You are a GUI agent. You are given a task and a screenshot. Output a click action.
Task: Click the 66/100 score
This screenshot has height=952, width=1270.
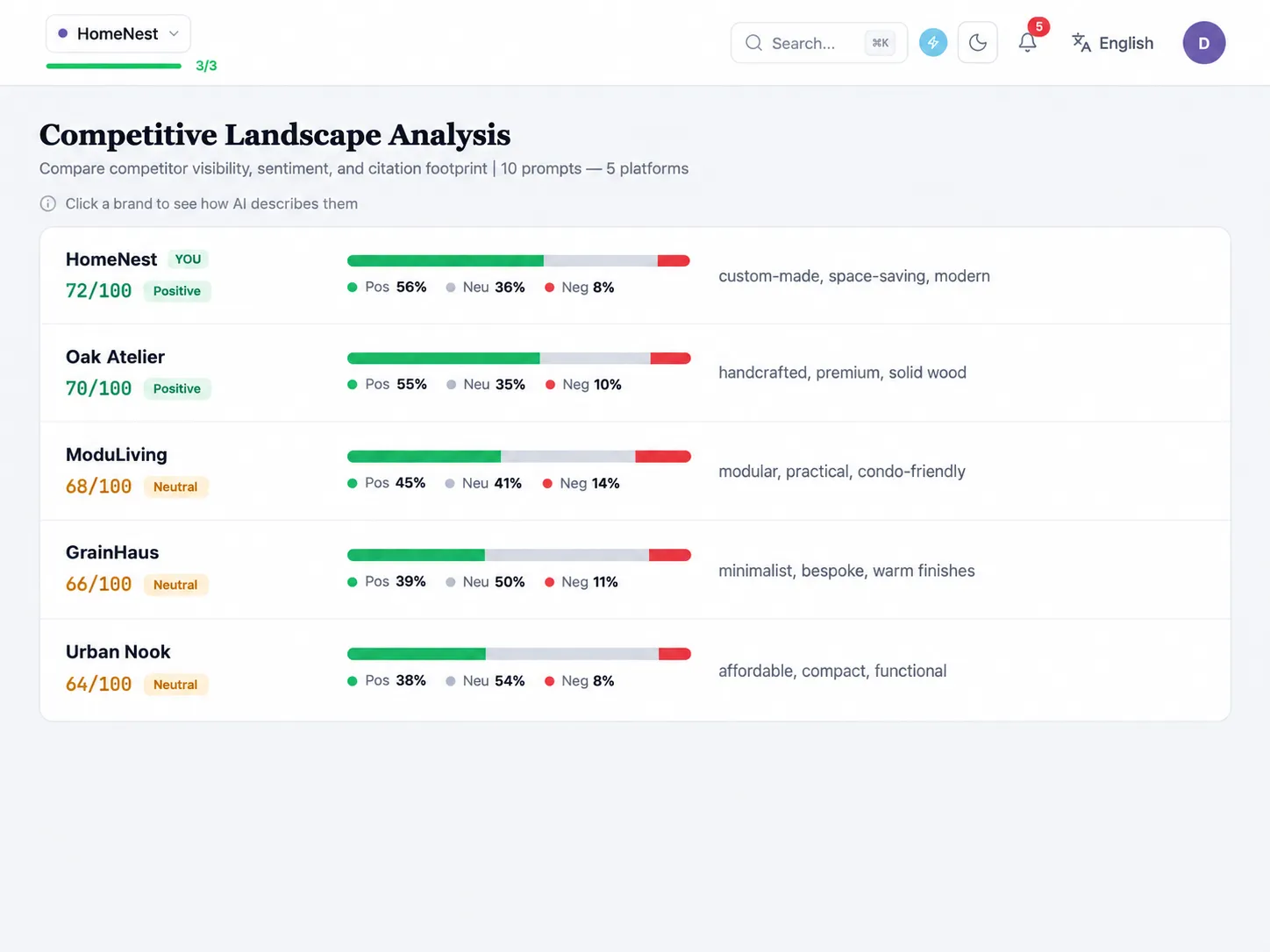tap(98, 585)
